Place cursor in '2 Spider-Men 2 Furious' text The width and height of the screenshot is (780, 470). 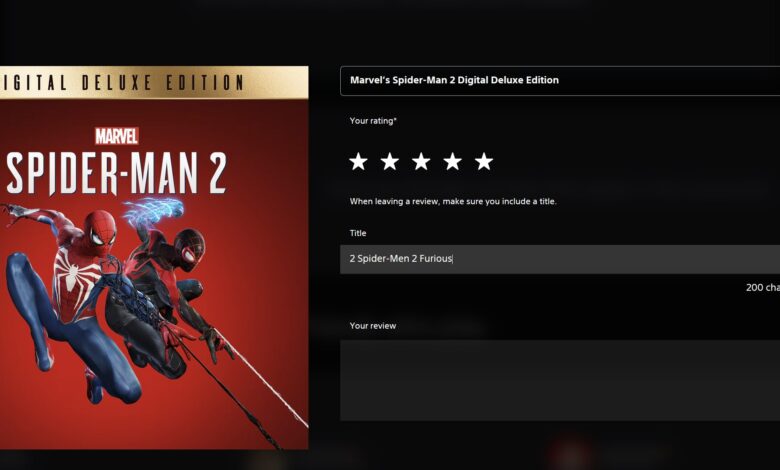click(x=400, y=259)
